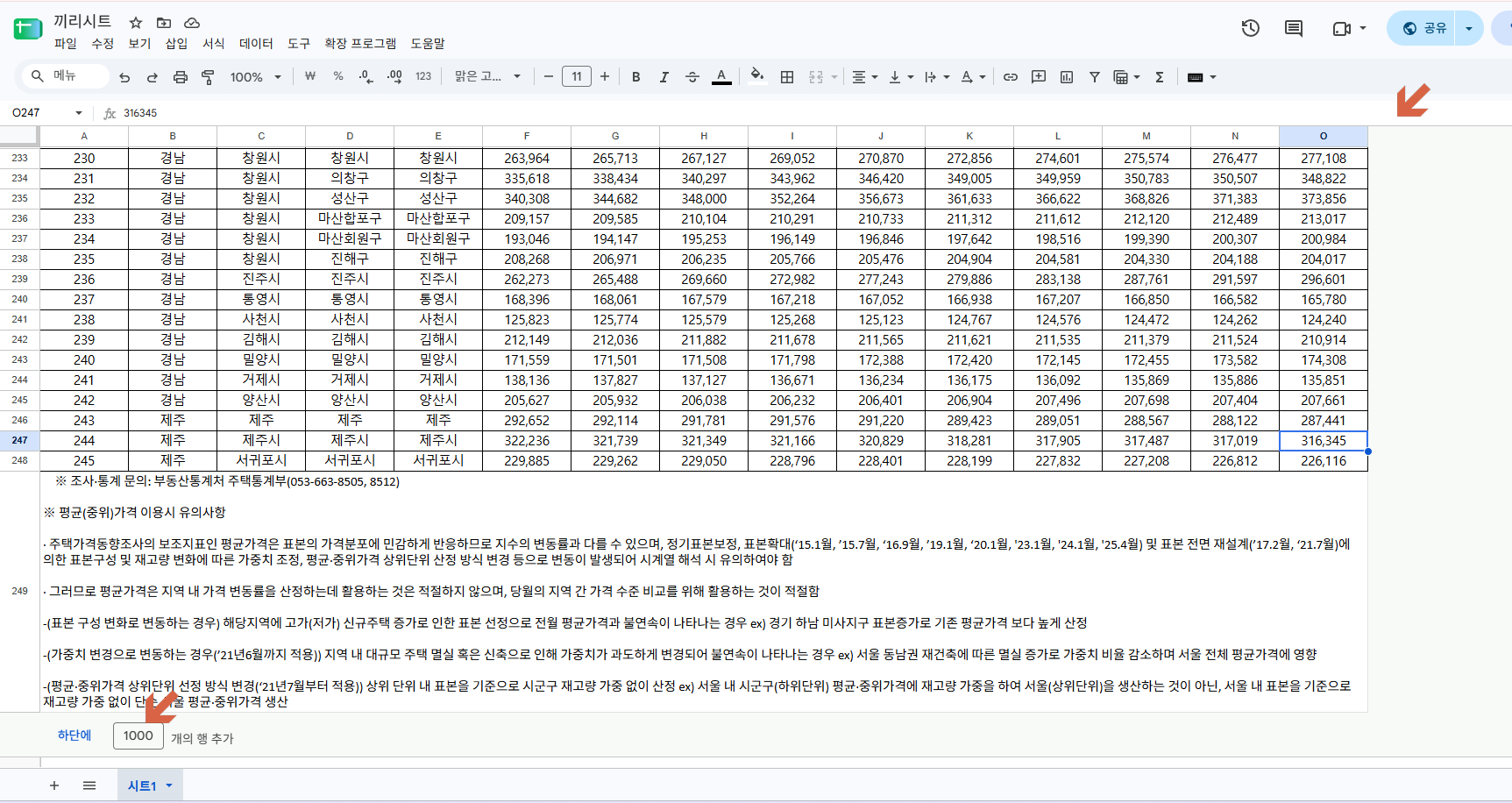Open the 100% zoom dropdown
Viewport: 1512px width, 803px height.
coord(255,77)
